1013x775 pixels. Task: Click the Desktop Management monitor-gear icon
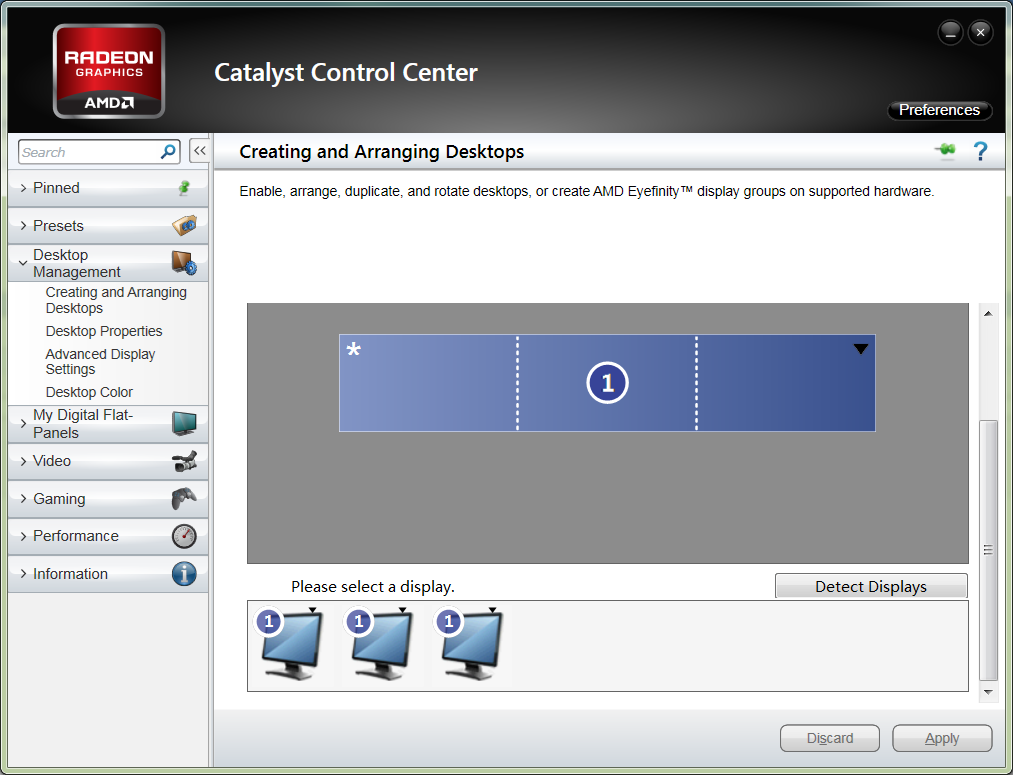[x=184, y=263]
